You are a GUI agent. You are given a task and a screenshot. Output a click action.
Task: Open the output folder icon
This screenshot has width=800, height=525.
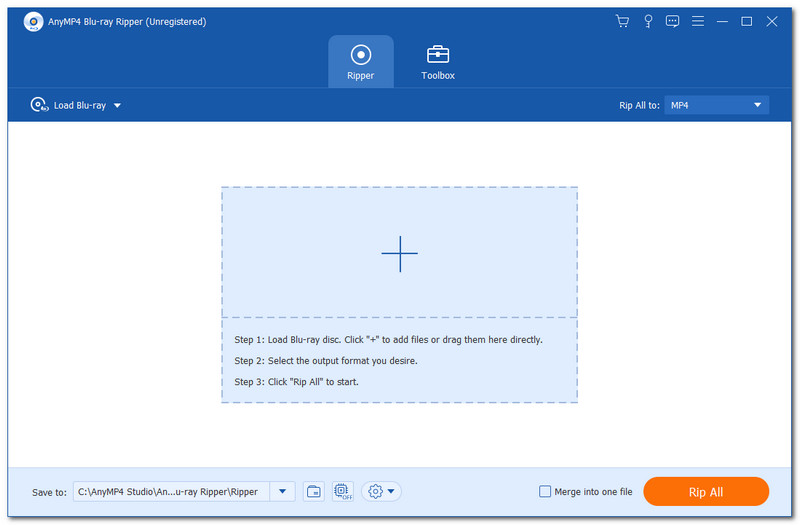tap(314, 491)
